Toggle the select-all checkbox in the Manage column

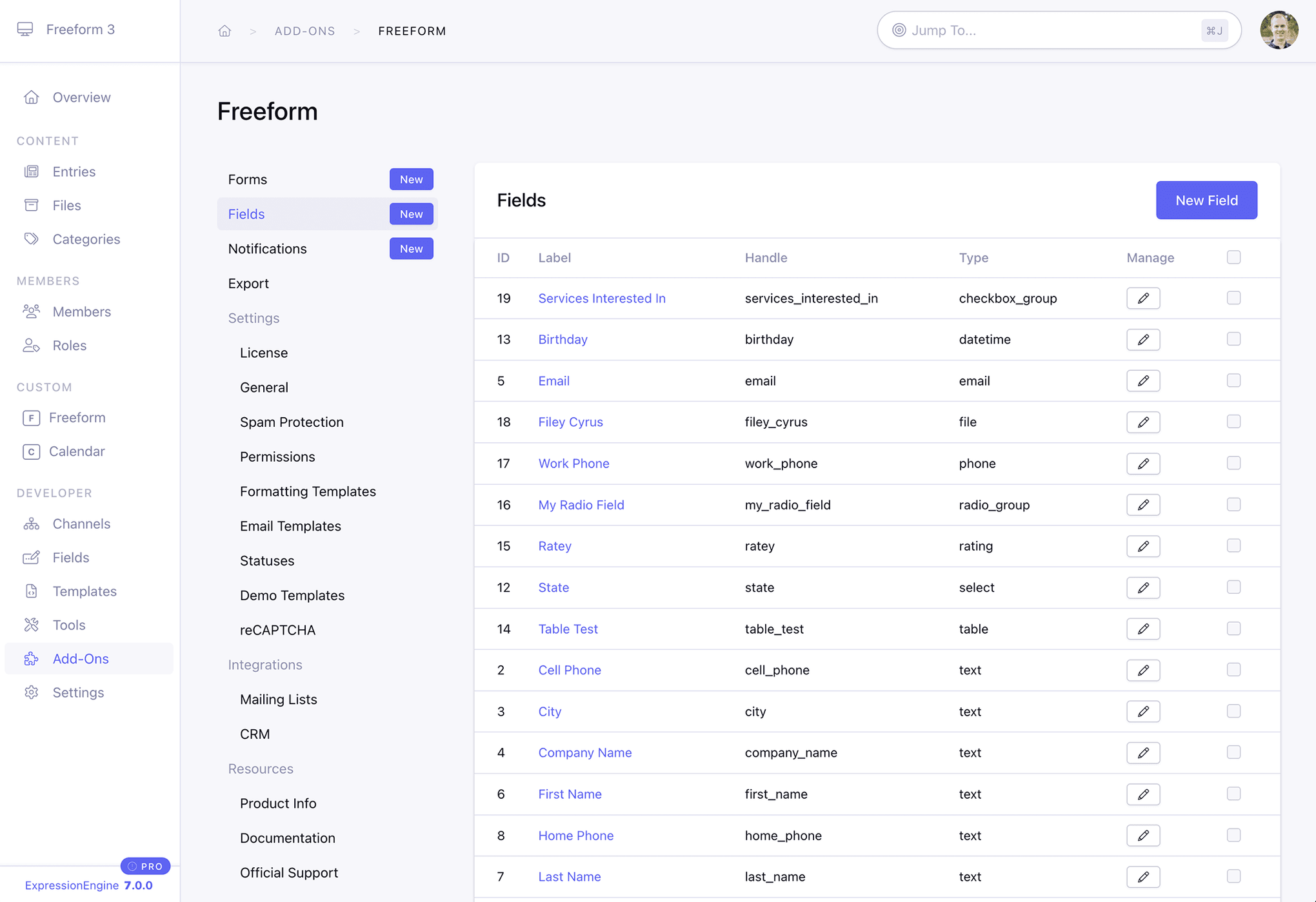(1233, 257)
